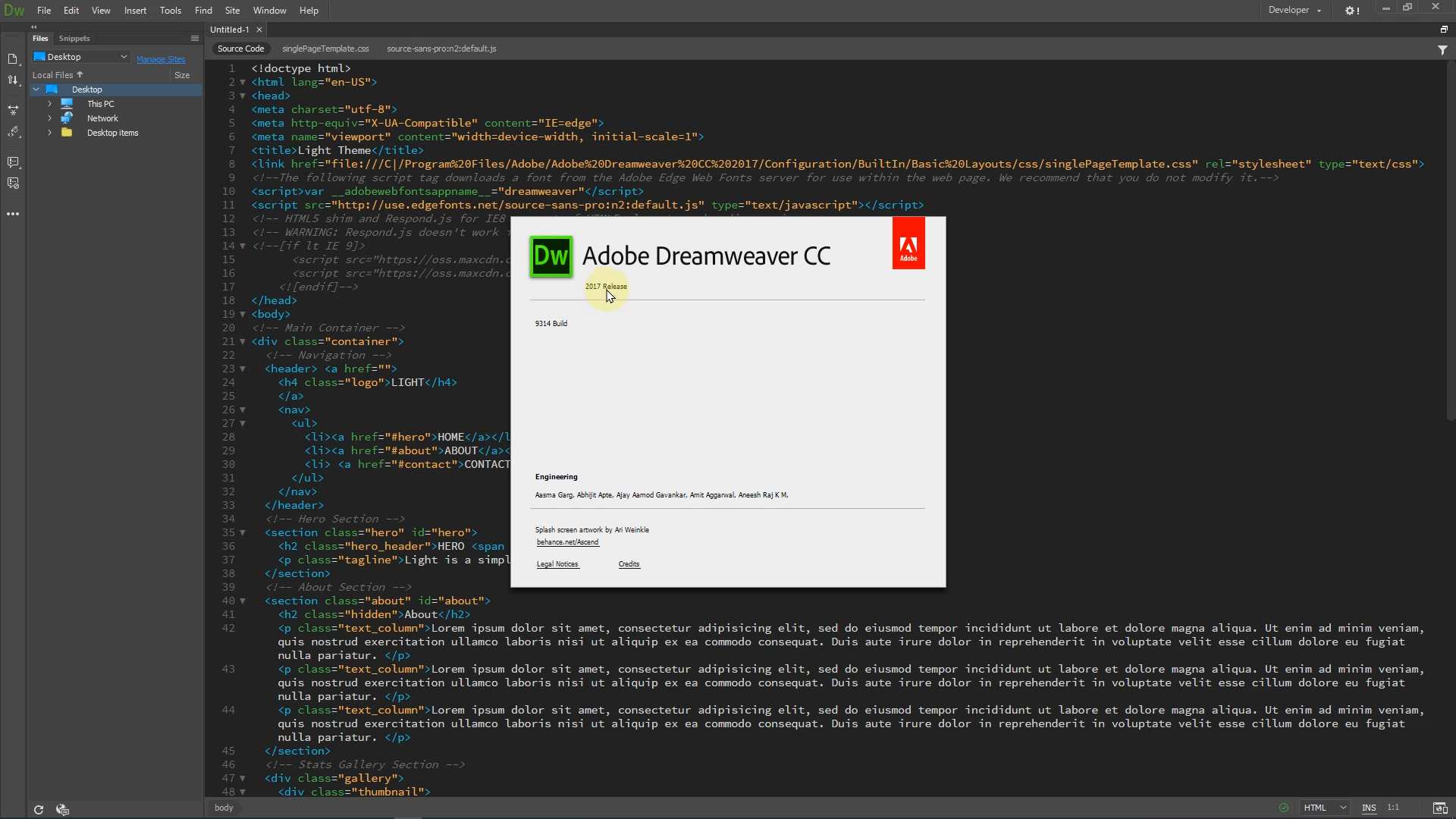
Task: Click the File Management arrows icon
Action: [13, 80]
